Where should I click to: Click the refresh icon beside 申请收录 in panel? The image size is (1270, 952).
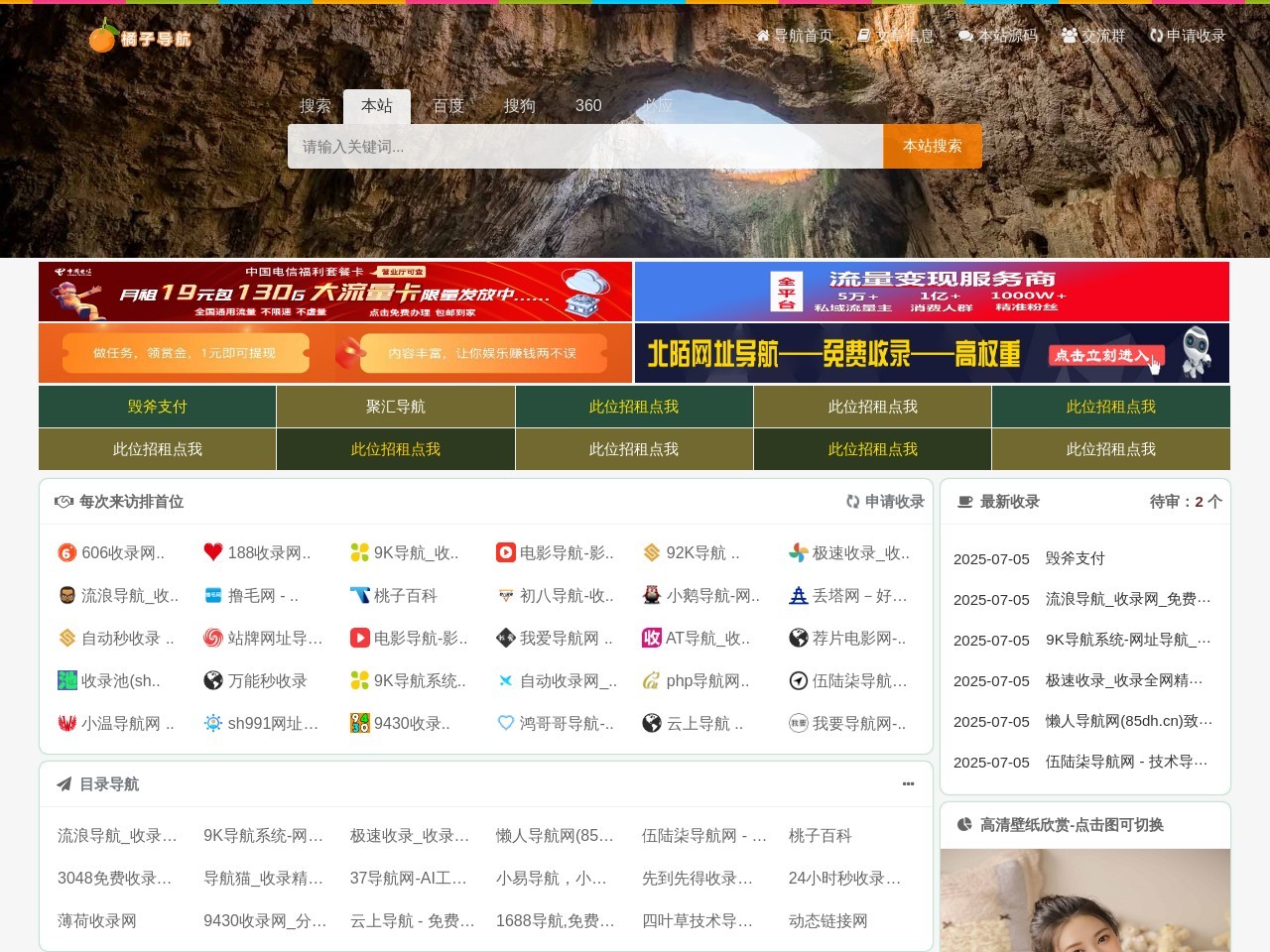pyautogui.click(x=852, y=502)
